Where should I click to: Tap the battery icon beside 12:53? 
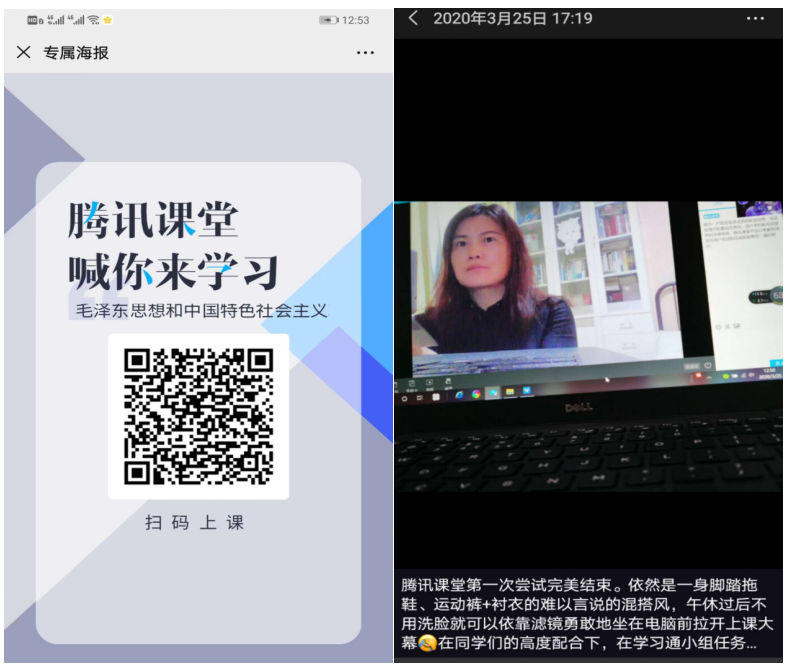pos(329,20)
